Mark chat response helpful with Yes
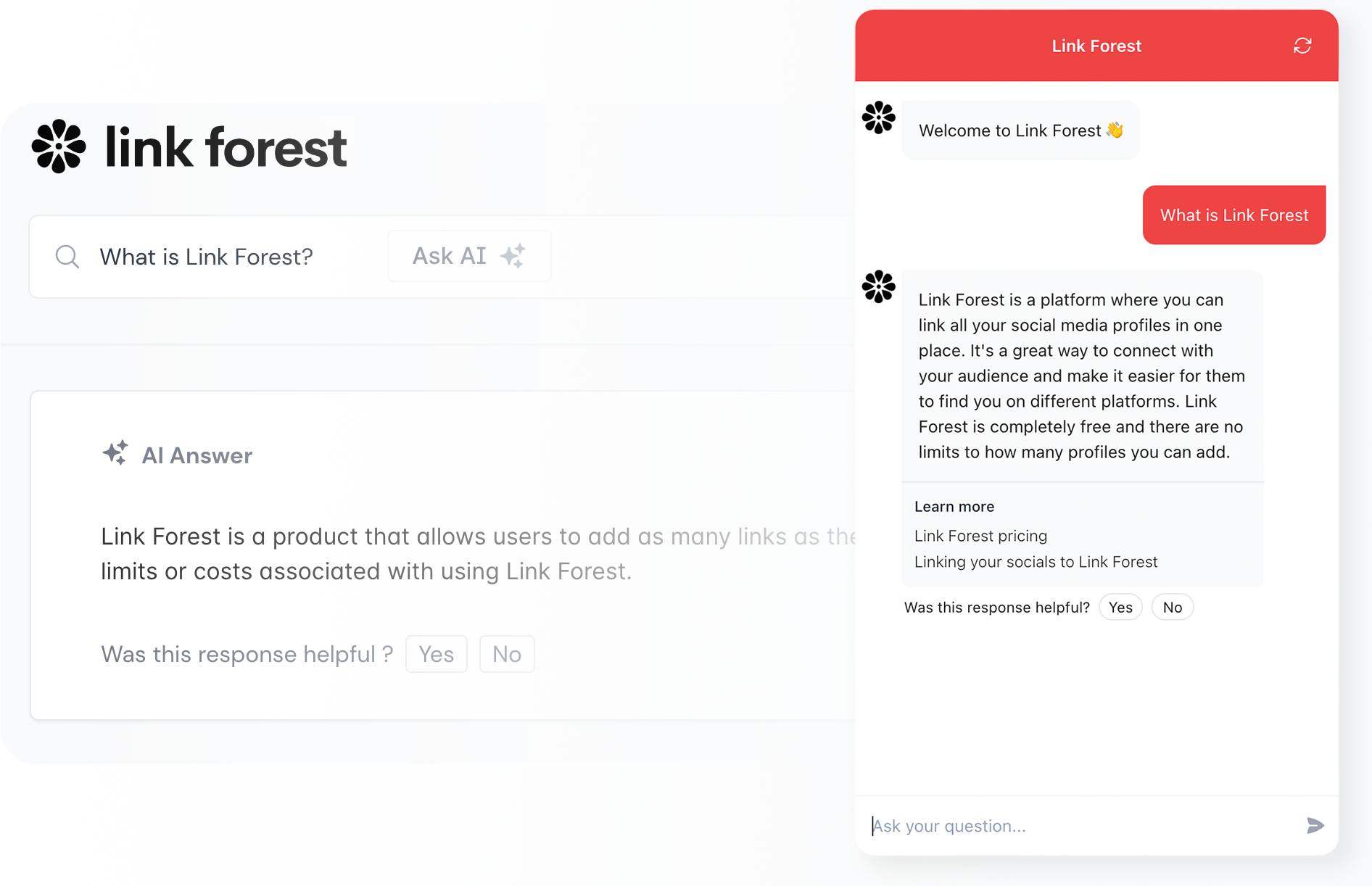This screenshot has width=1372, height=886. [1120, 608]
